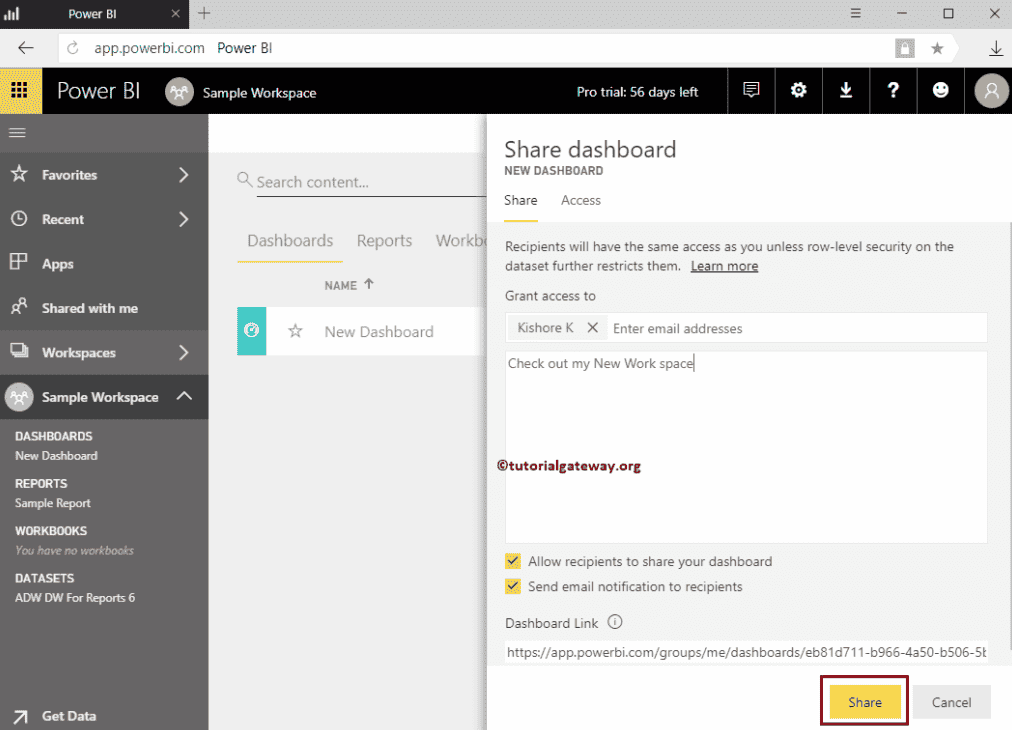This screenshot has width=1012, height=730.
Task: Open the Reports tab in content view
Action: (384, 240)
